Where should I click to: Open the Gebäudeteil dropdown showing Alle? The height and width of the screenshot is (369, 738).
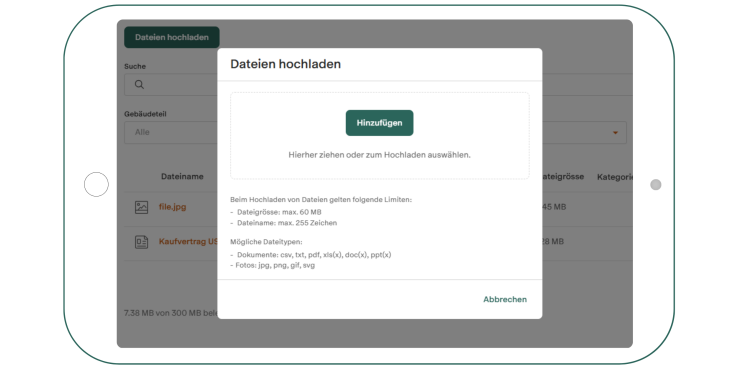point(171,132)
